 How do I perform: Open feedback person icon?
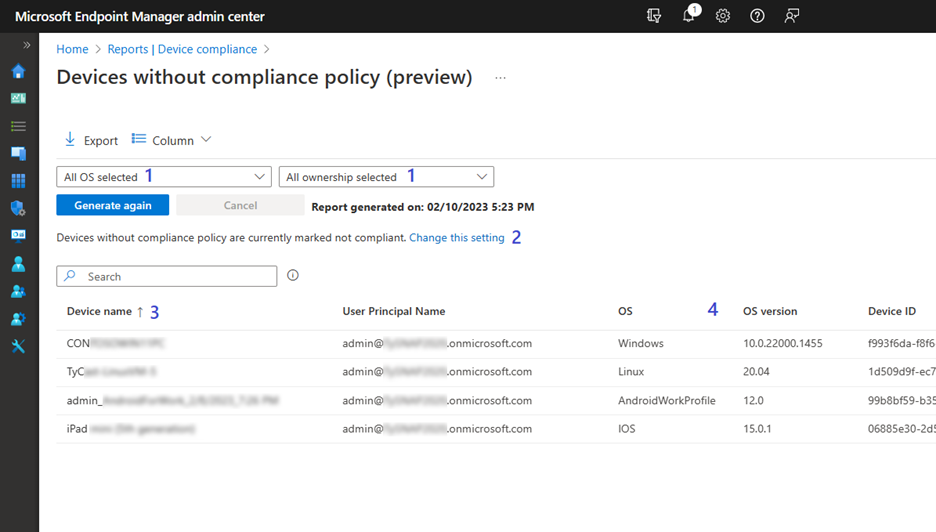click(792, 16)
